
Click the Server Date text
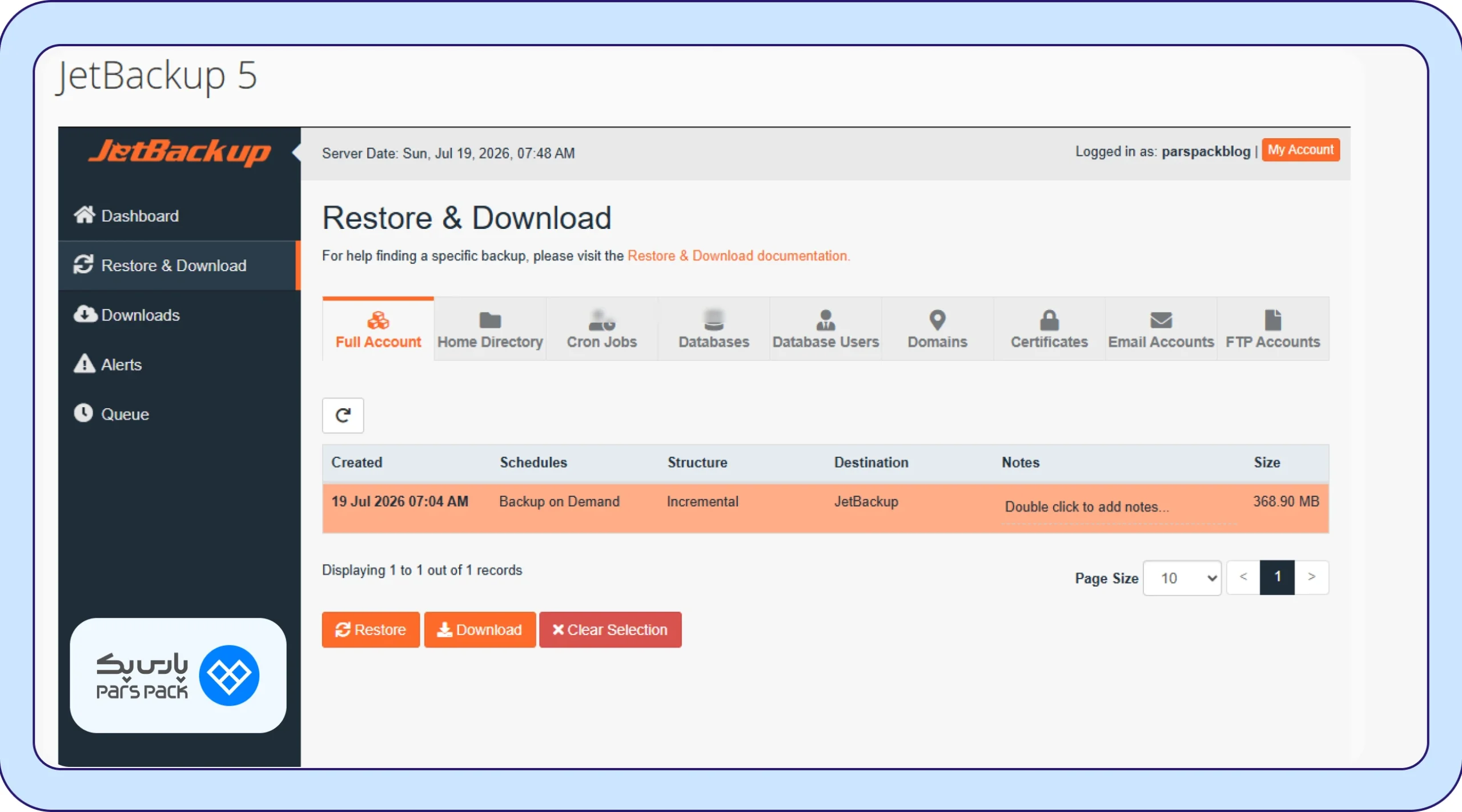[448, 153]
